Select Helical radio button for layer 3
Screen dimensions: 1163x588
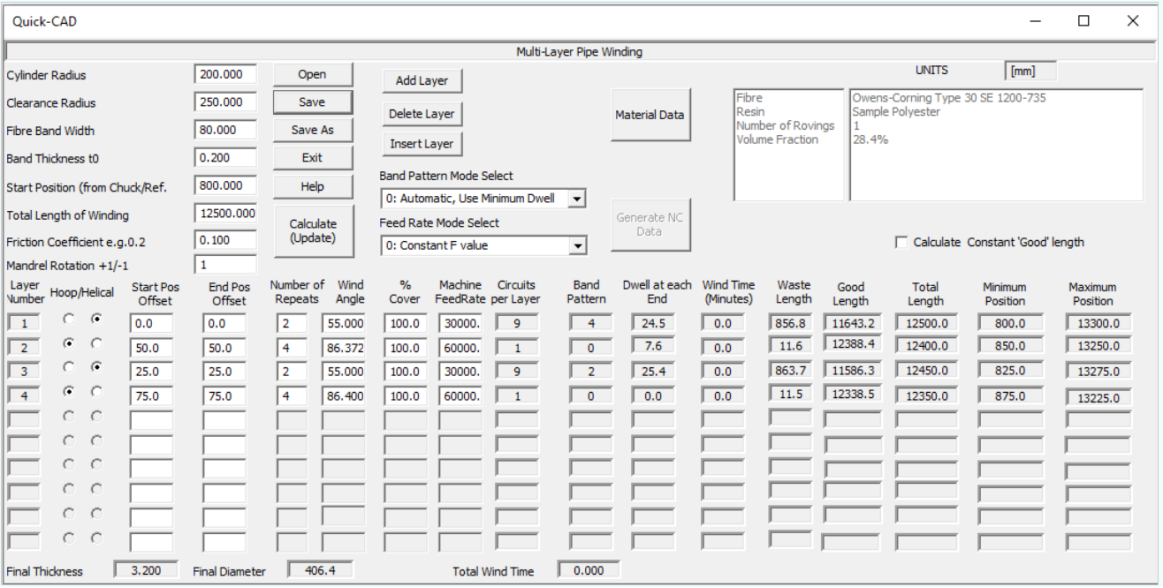point(96,367)
